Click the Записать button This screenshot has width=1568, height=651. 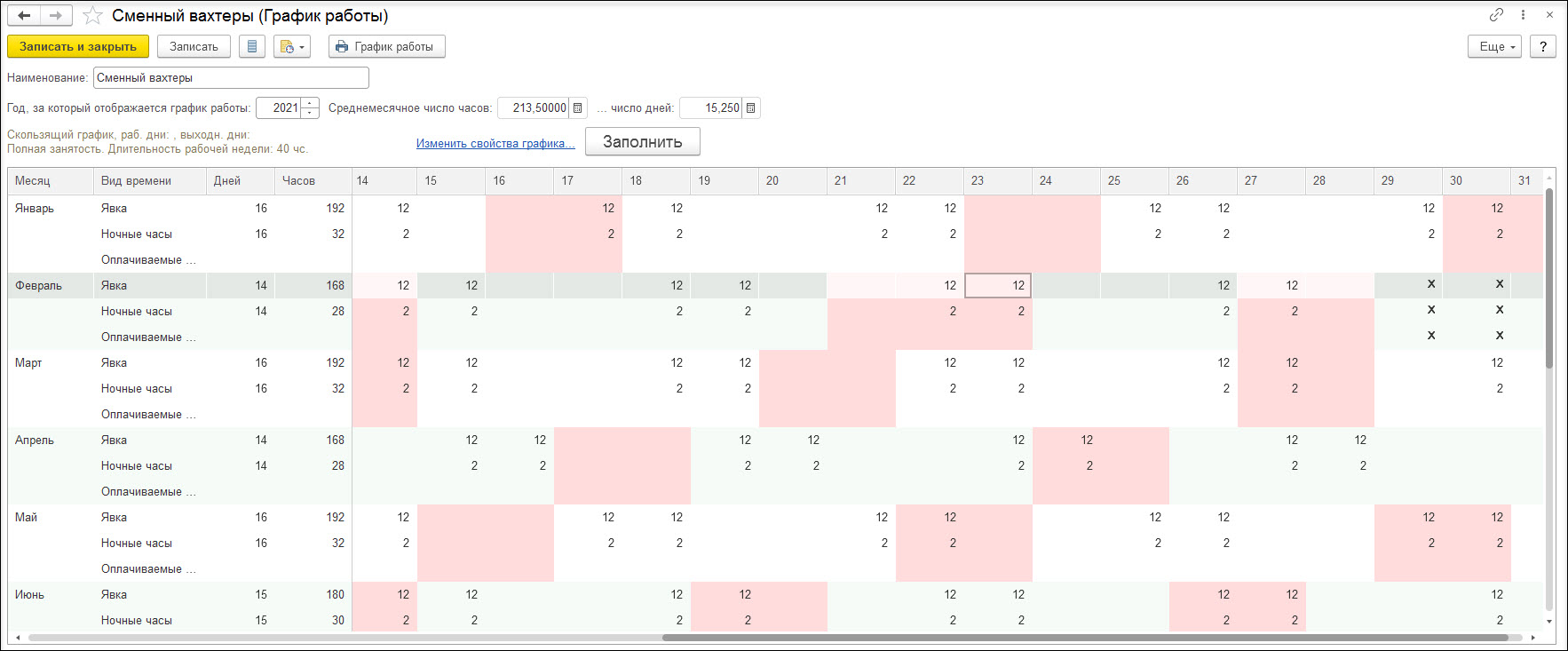tap(194, 46)
